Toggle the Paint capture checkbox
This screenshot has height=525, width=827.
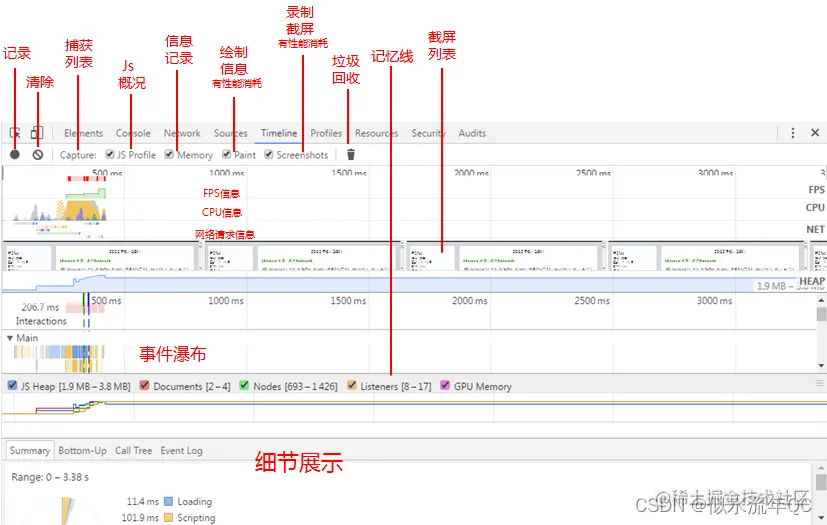pos(226,154)
